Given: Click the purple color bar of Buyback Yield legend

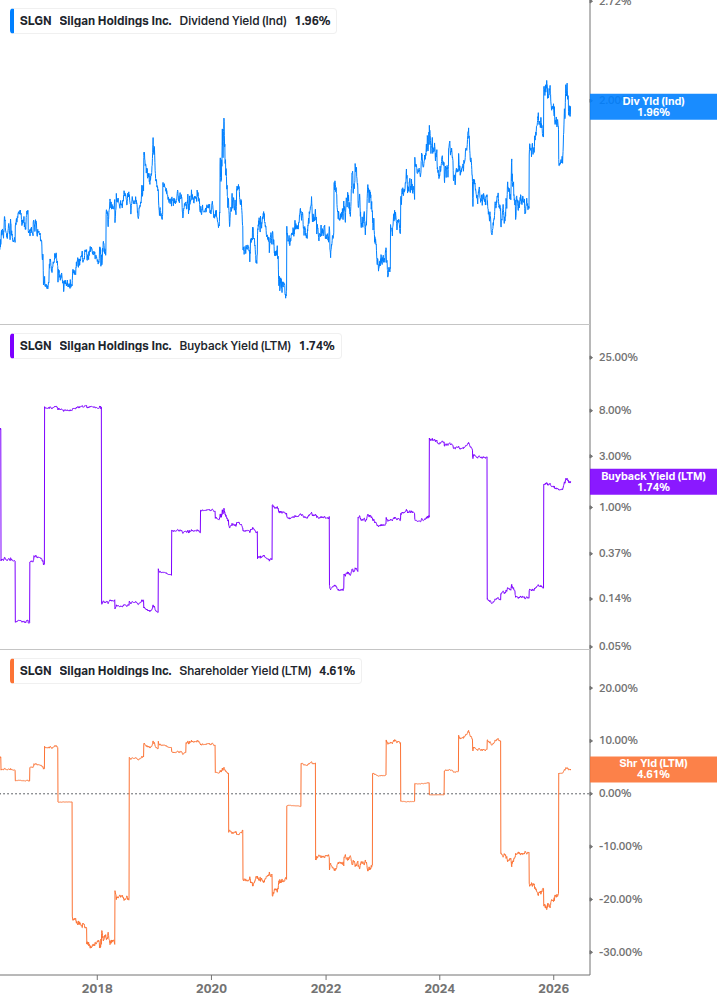Looking at the screenshot, I should [12, 346].
